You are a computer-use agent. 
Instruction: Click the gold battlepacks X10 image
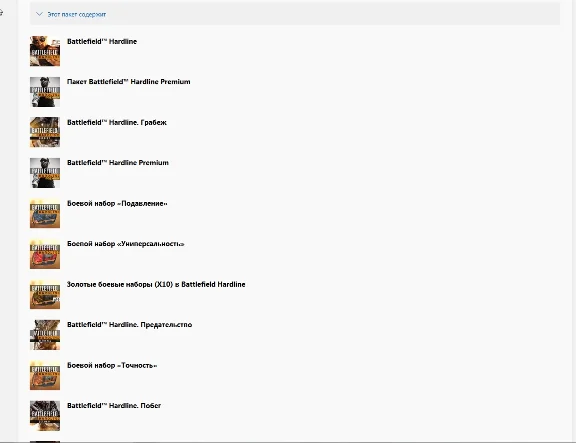pyautogui.click(x=45, y=294)
